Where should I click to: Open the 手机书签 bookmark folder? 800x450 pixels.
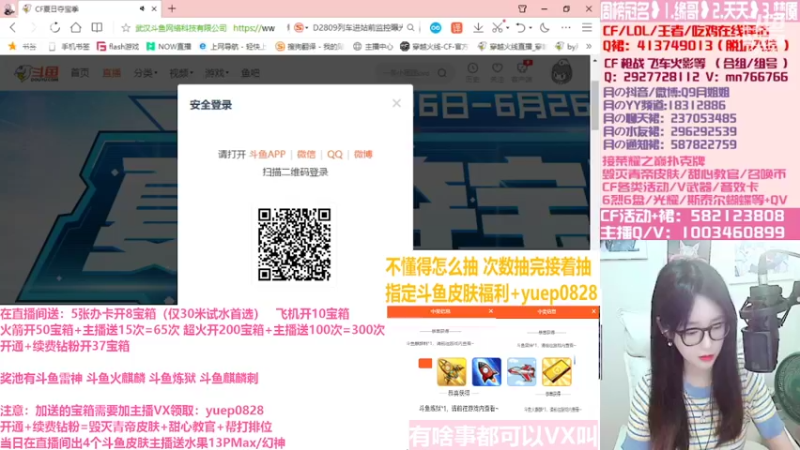click(69, 46)
